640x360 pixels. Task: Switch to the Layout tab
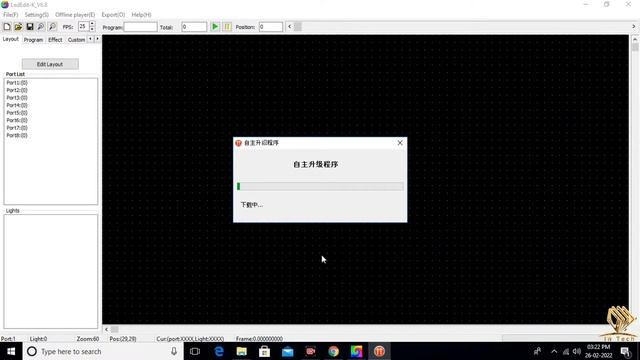pos(11,39)
